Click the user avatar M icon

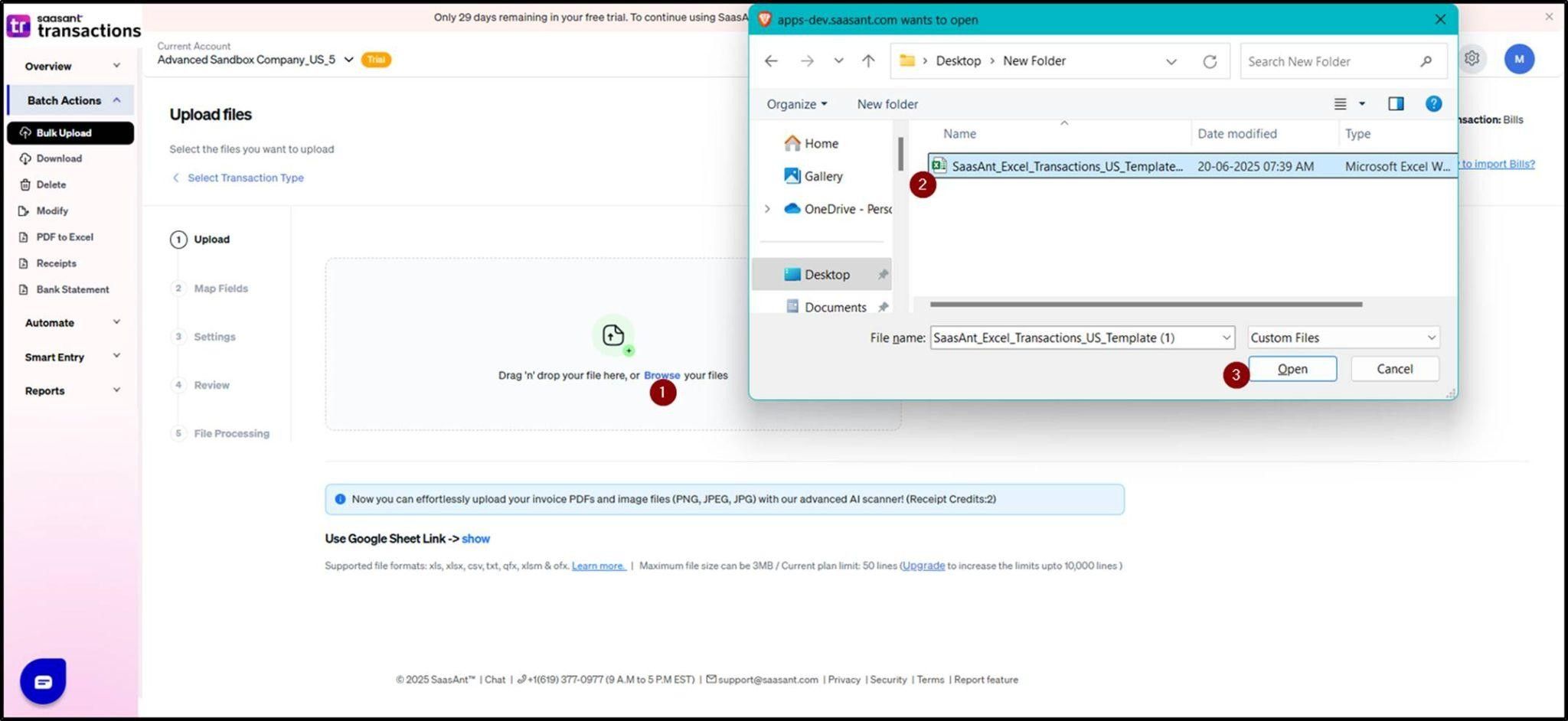click(x=1519, y=59)
